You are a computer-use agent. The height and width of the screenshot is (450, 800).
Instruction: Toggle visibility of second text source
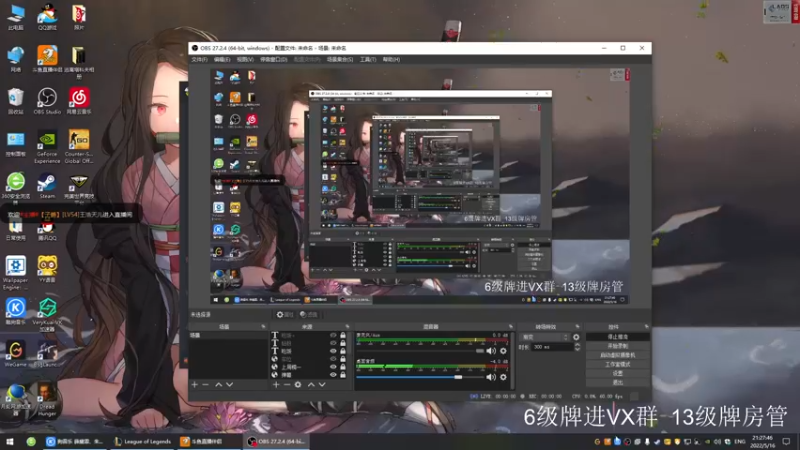click(333, 343)
